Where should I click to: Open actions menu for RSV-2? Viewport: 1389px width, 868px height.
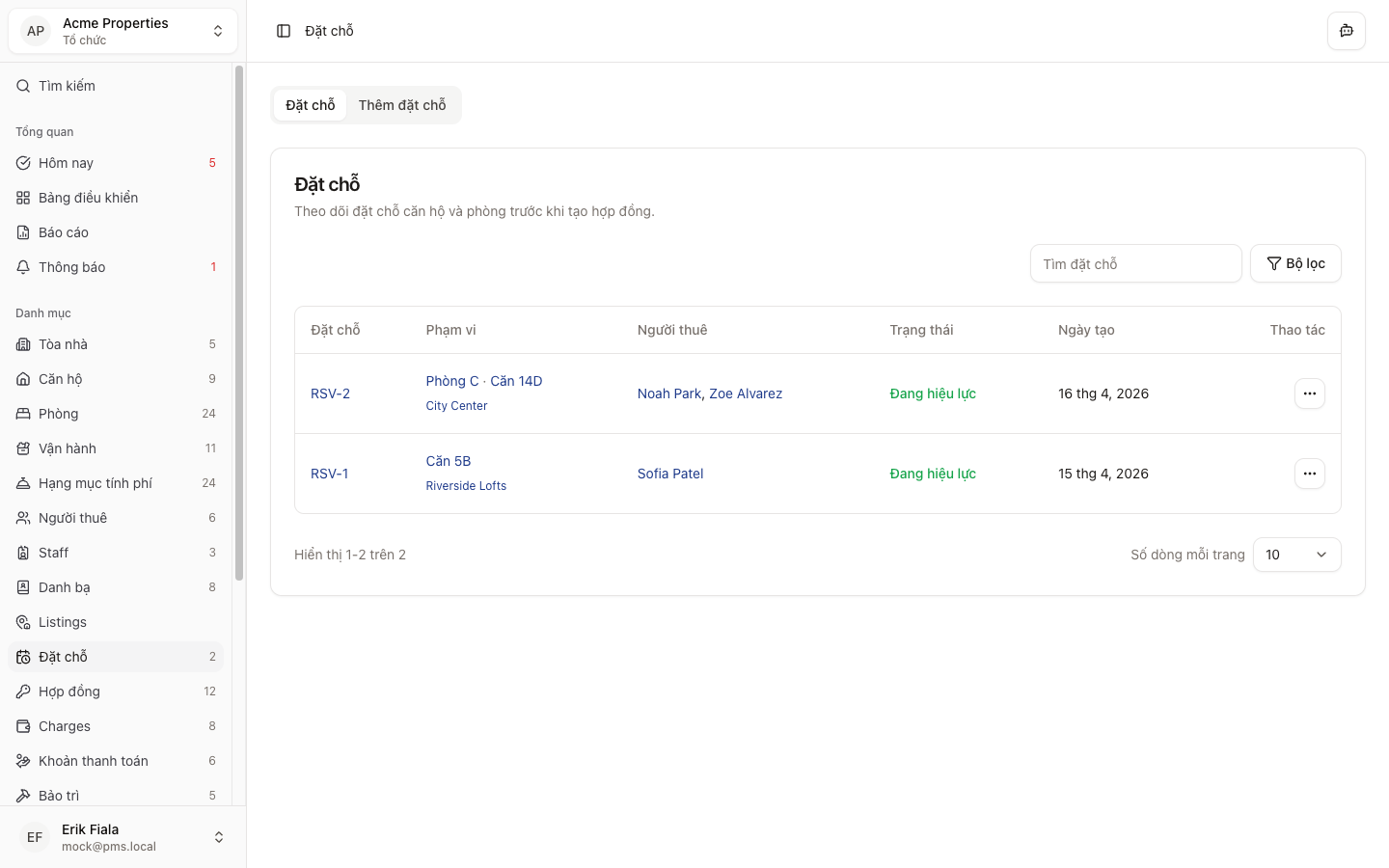pos(1309,393)
